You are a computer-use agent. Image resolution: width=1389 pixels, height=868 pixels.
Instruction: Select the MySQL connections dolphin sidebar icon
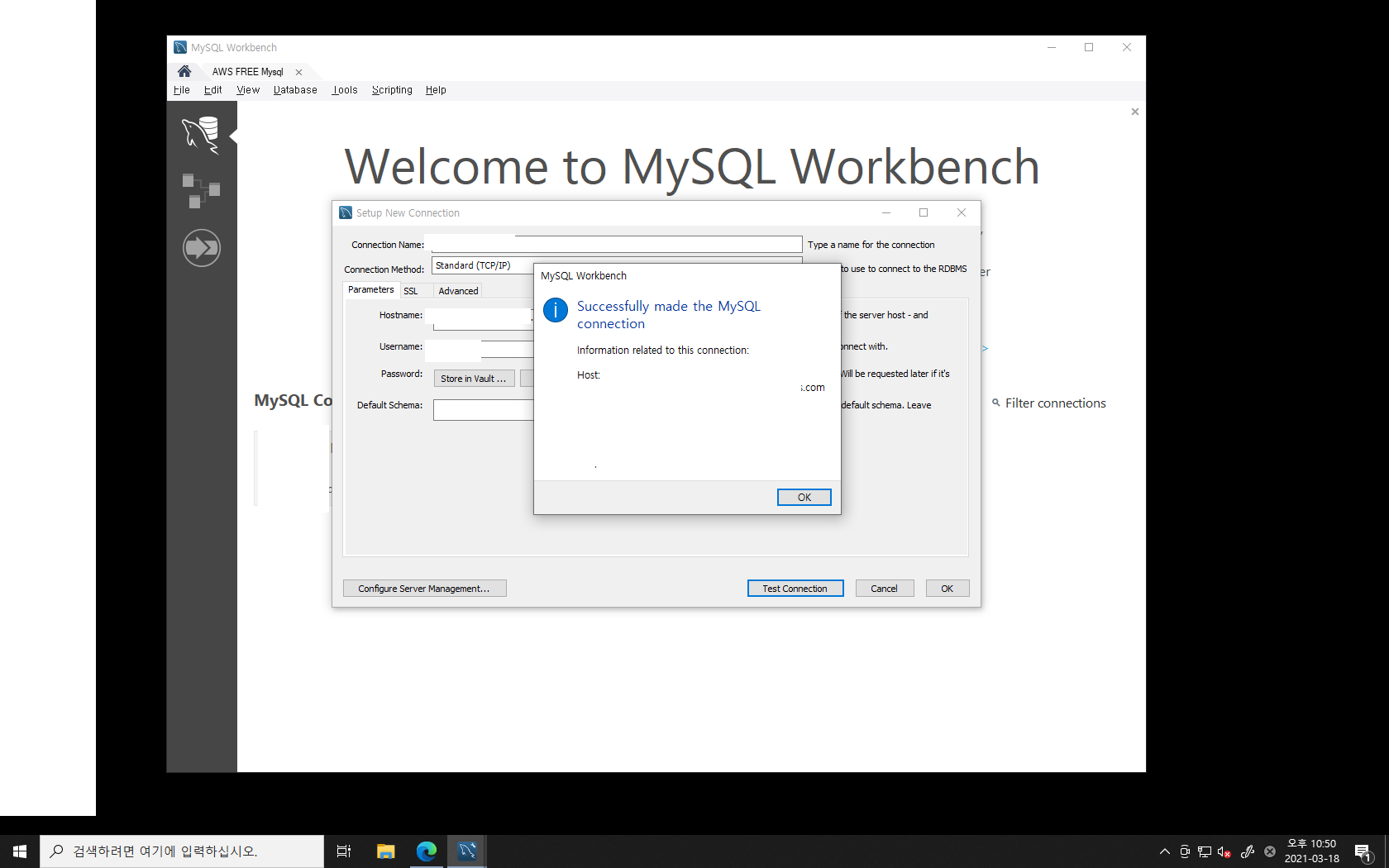coord(201,135)
